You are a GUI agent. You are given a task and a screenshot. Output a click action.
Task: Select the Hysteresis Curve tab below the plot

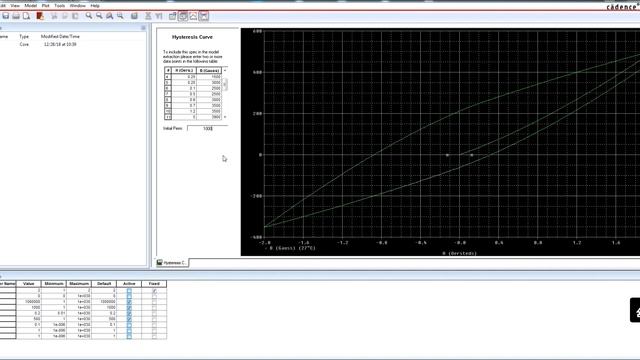pyautogui.click(x=172, y=262)
